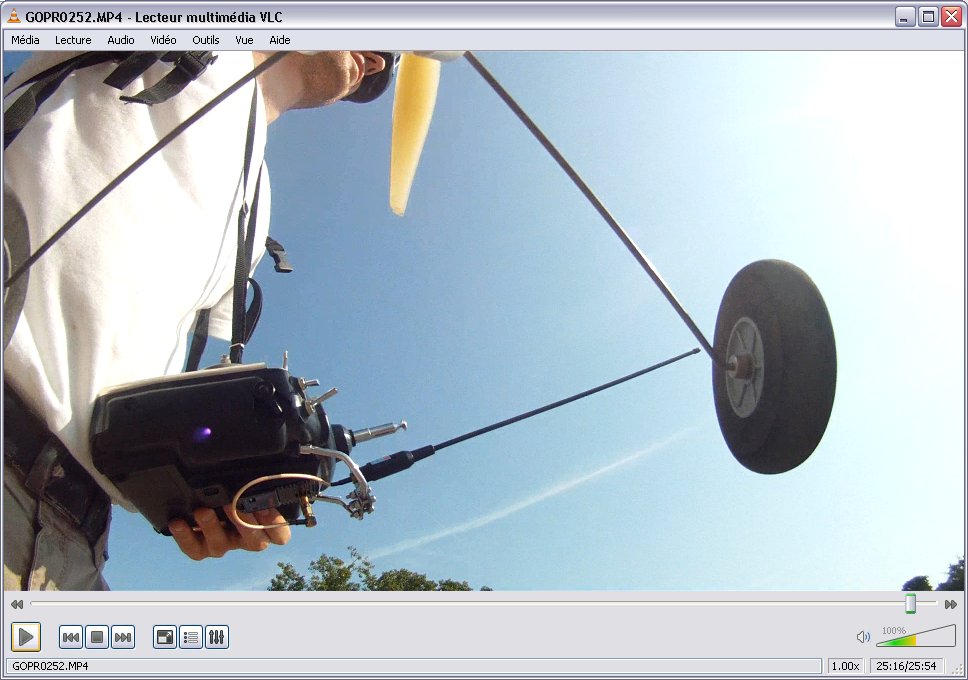Show the playlist panel

[x=191, y=637]
